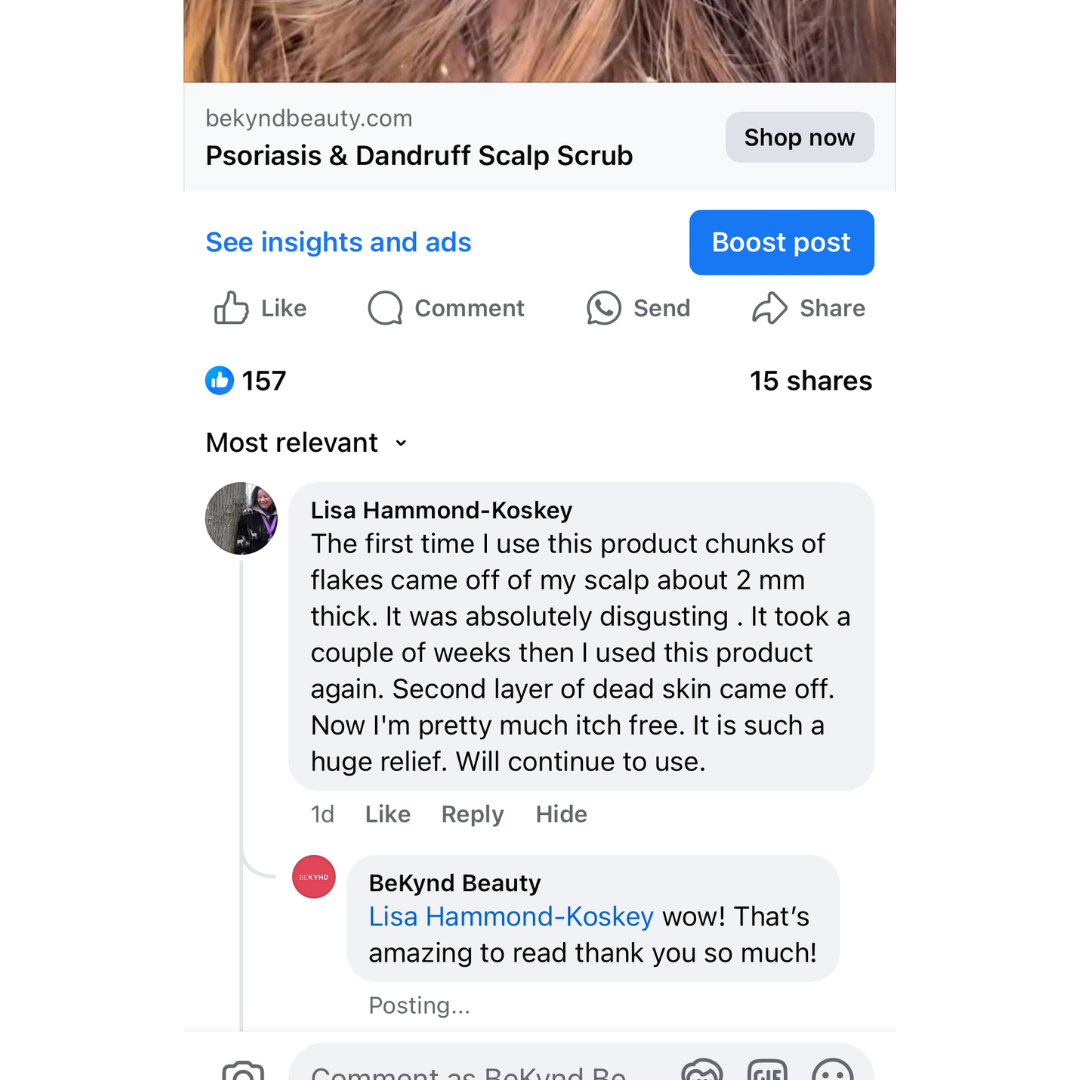
Task: Open the blue like reaction count
Action: (x=246, y=381)
